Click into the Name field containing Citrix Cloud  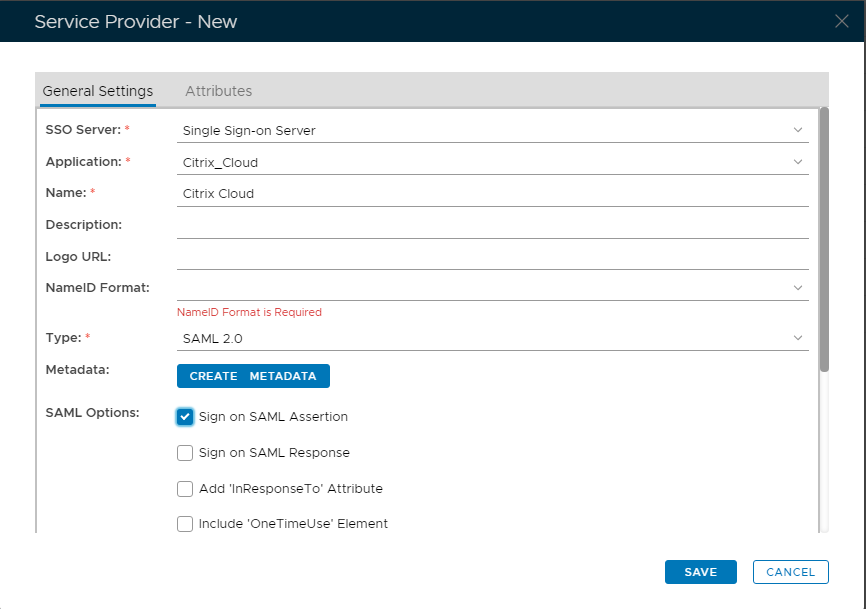point(492,194)
